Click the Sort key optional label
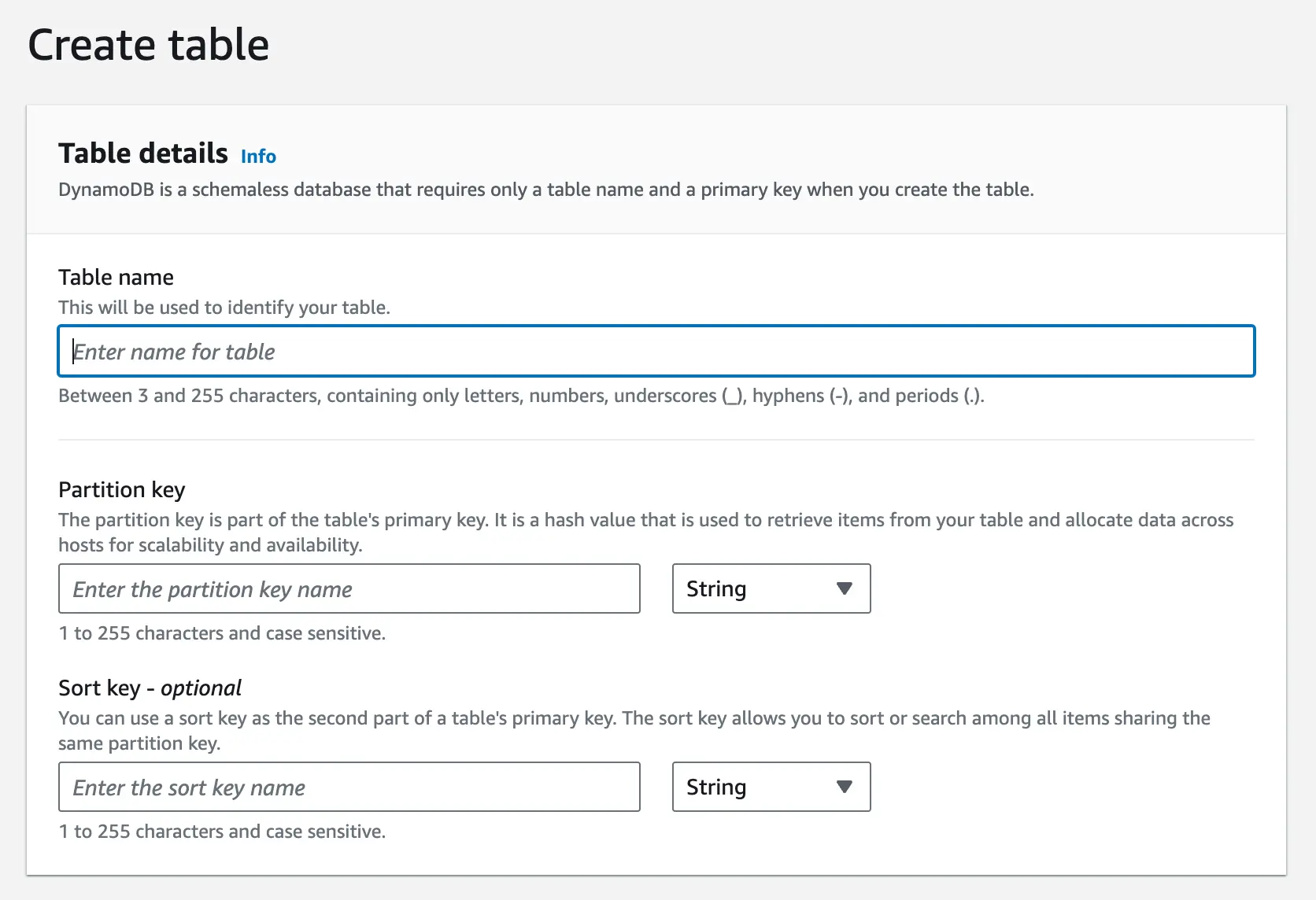Image resolution: width=1316 pixels, height=900 pixels. (x=149, y=688)
